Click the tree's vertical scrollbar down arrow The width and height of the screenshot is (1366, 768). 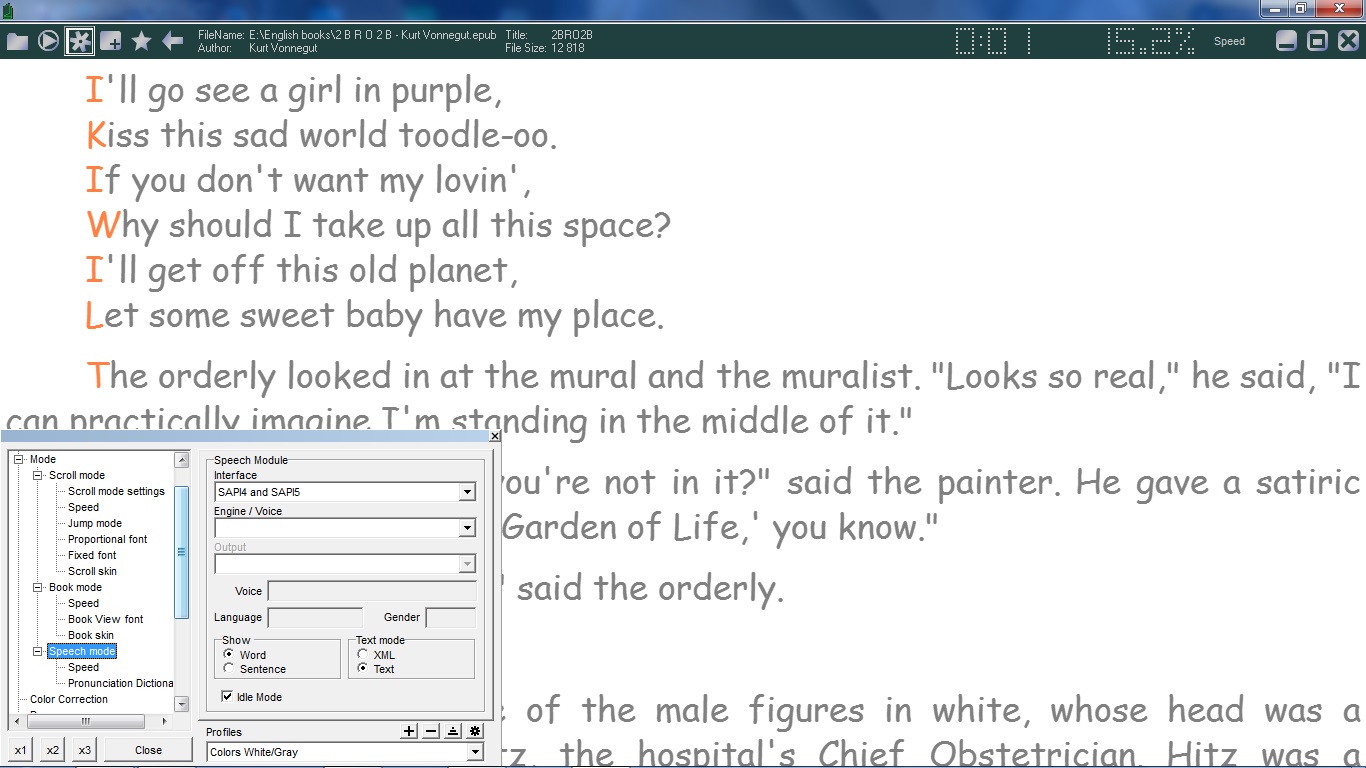[181, 704]
